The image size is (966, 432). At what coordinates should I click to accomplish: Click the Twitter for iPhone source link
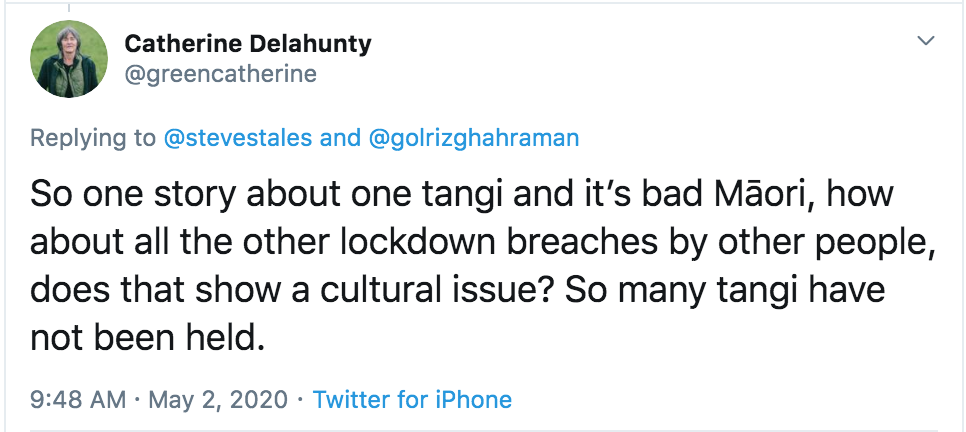[412, 400]
